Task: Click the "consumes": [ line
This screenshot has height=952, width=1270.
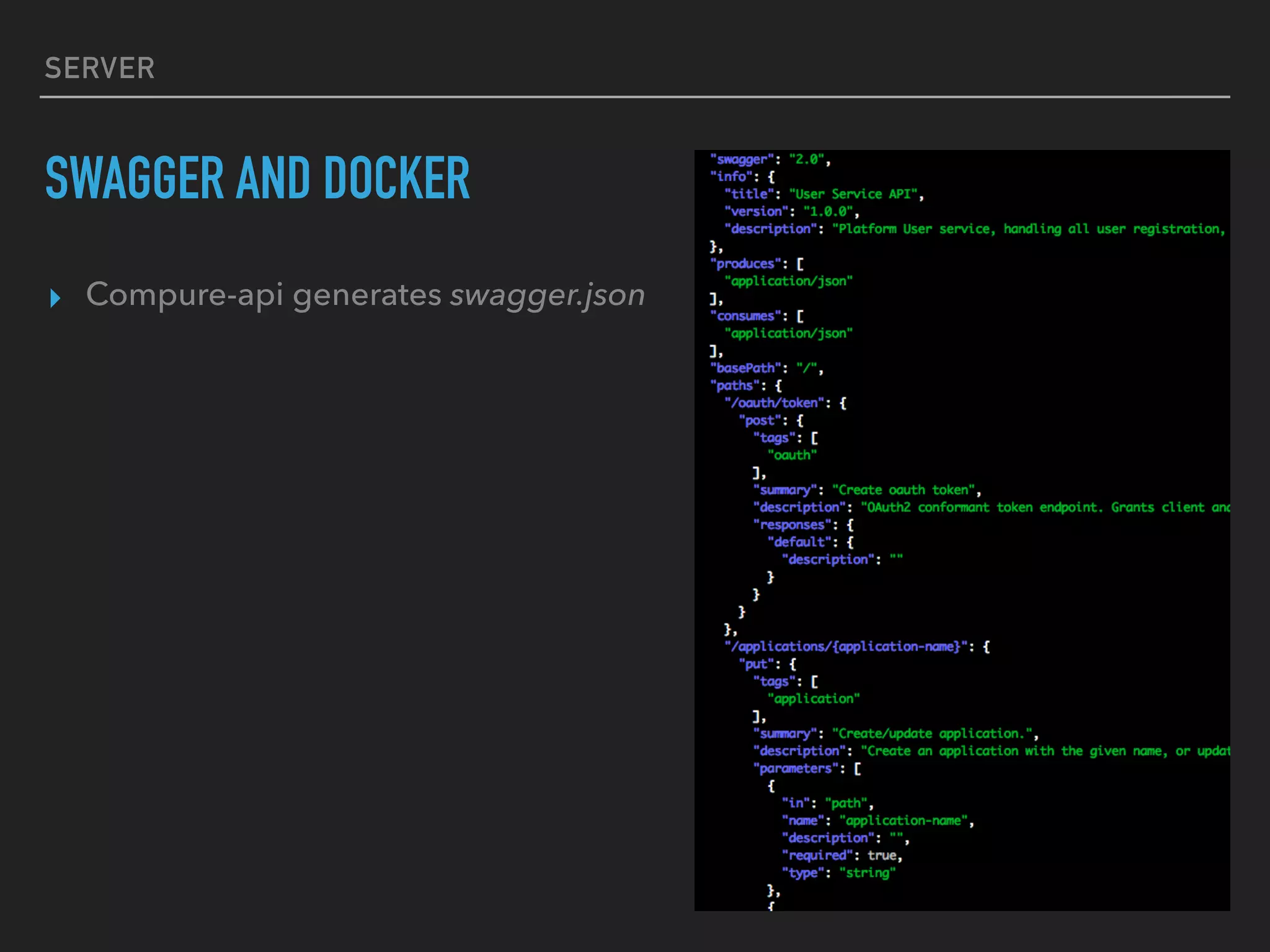Action: point(757,316)
